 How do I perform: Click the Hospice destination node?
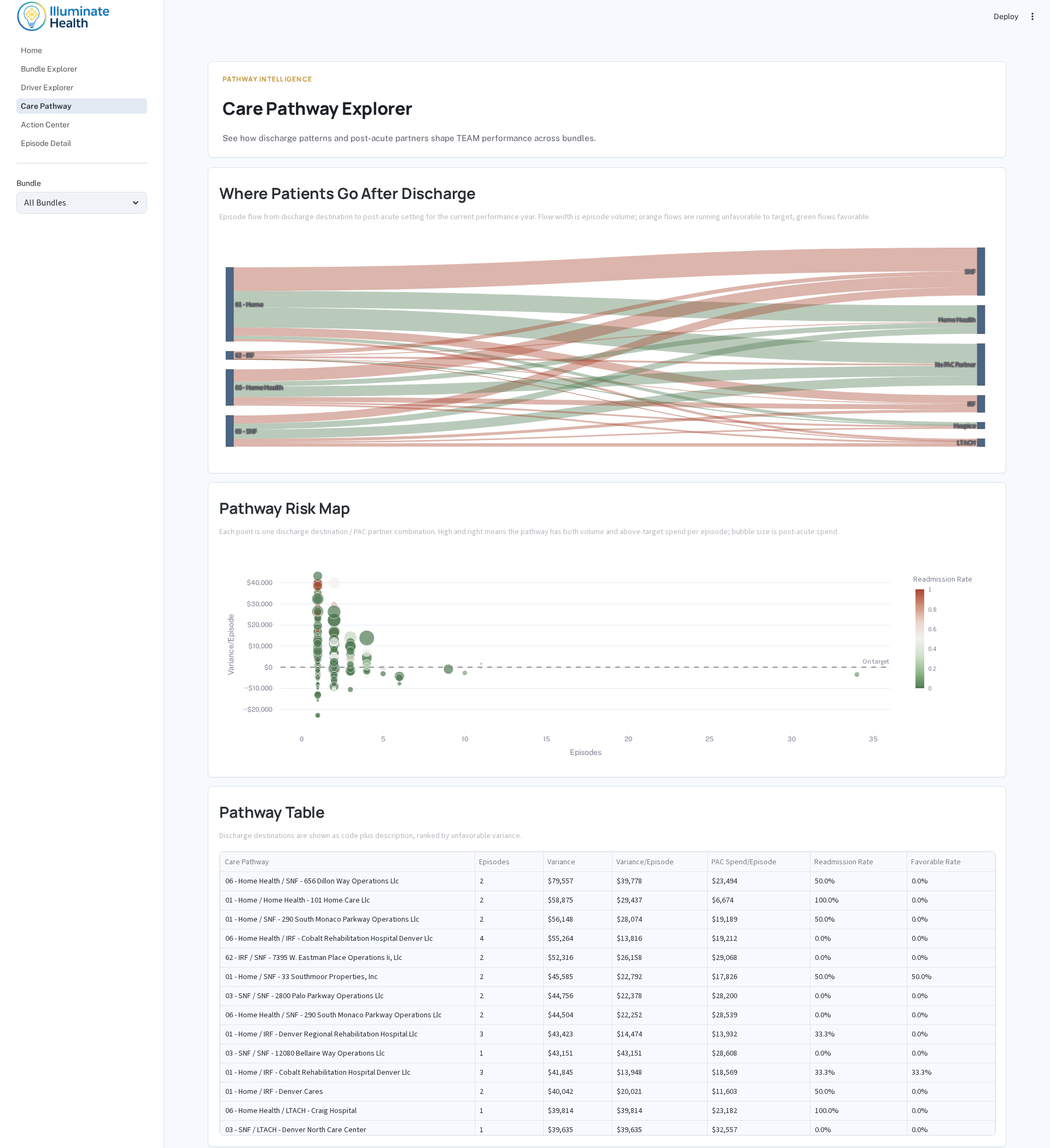(x=981, y=425)
